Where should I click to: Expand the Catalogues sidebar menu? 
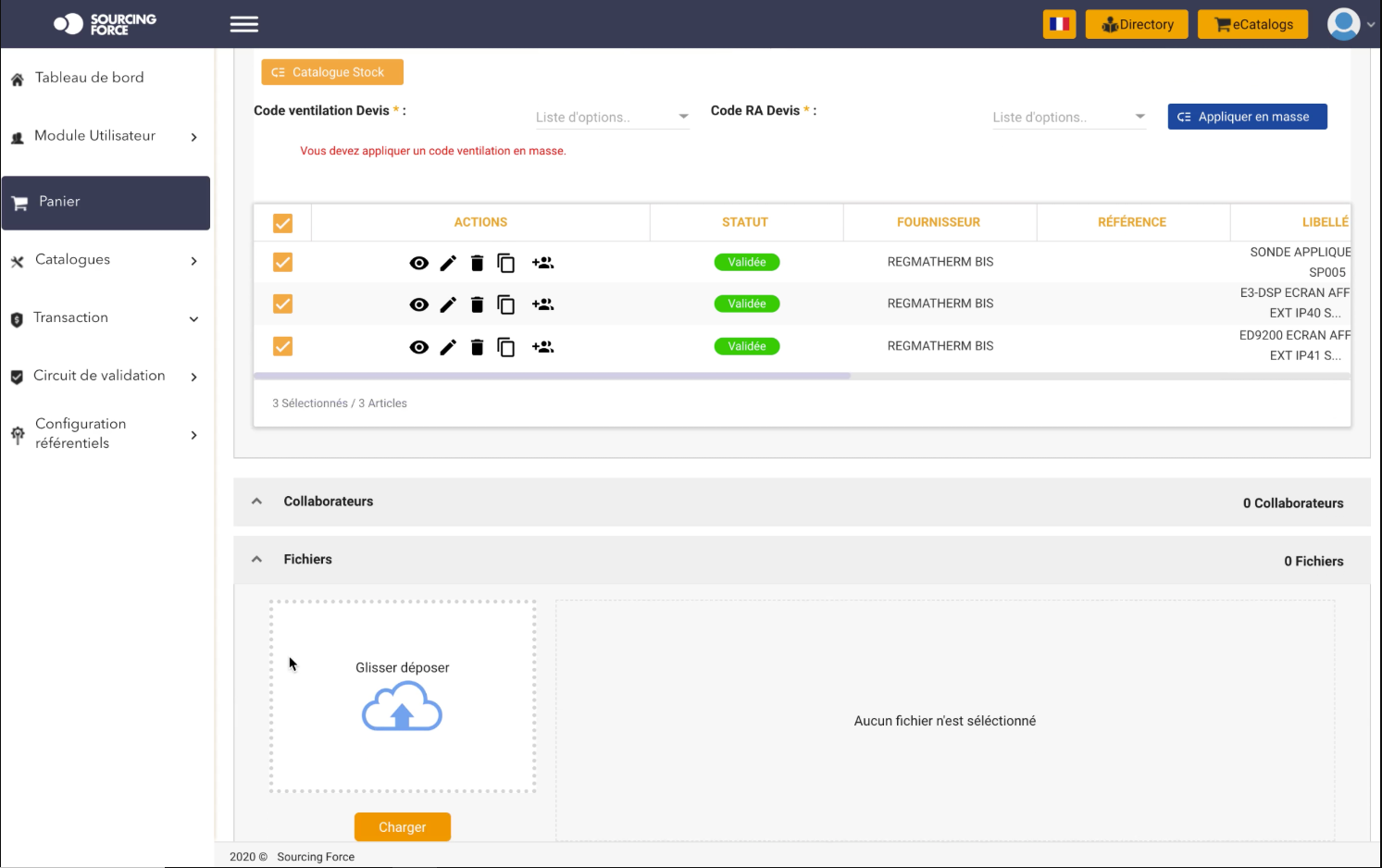tap(105, 260)
